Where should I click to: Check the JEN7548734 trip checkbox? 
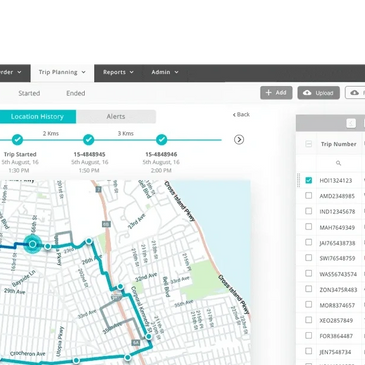point(309,351)
